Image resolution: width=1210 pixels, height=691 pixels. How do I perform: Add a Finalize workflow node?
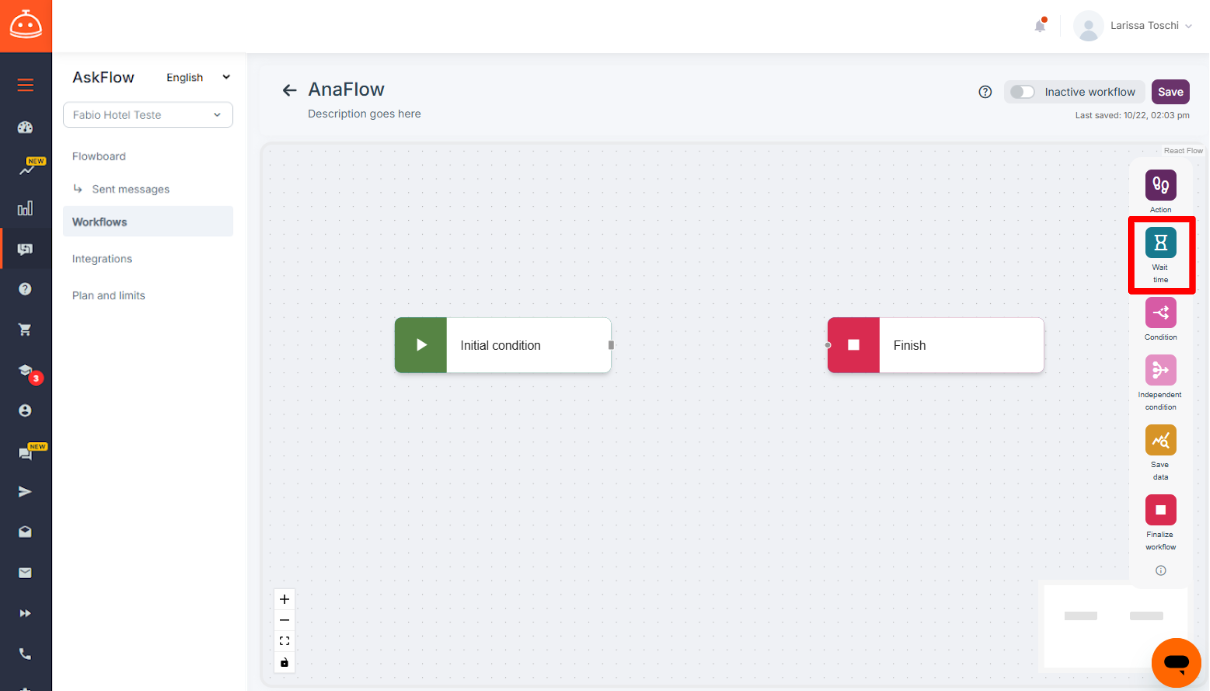[x=1160, y=510]
